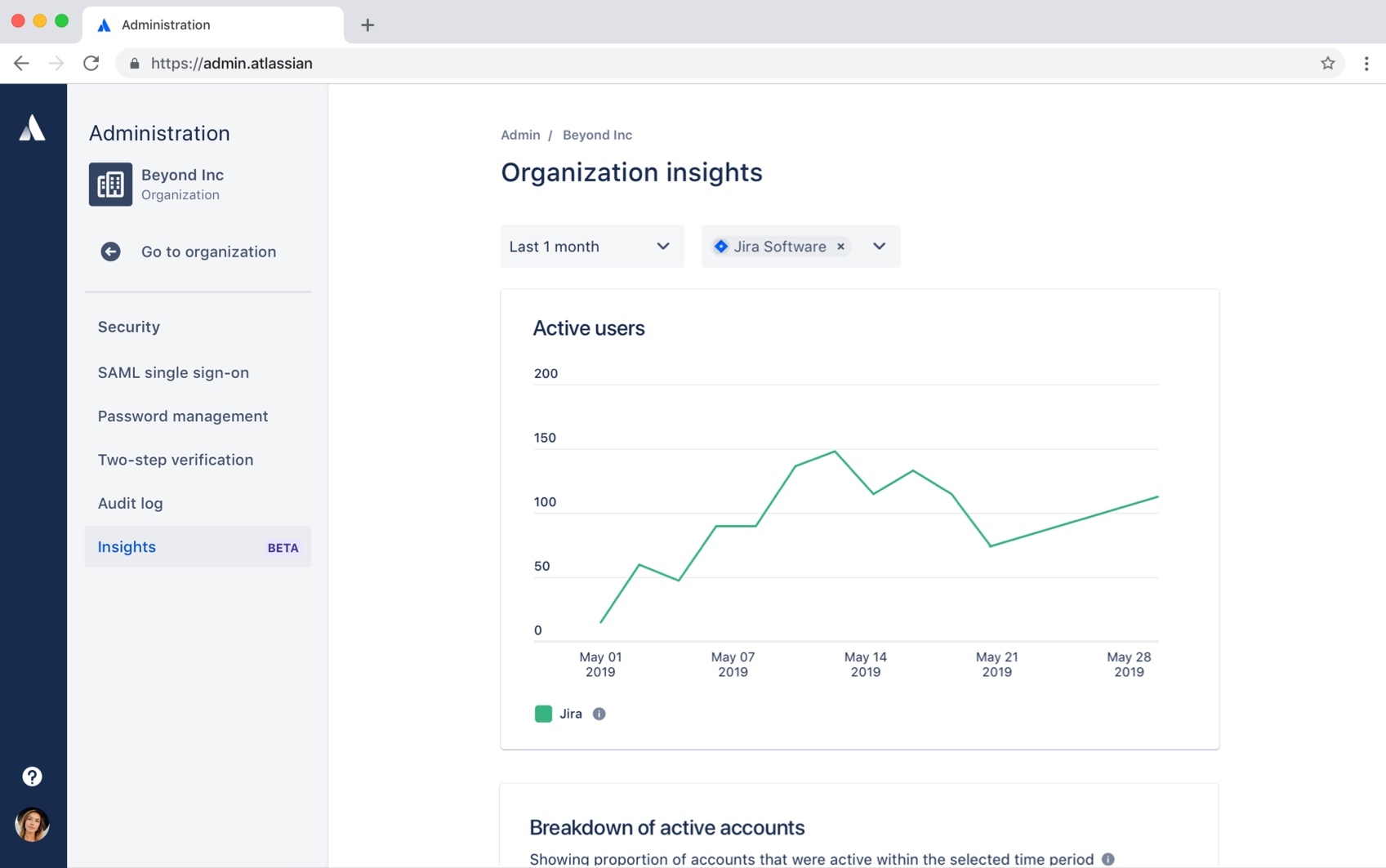
Task: Open the Admin breadcrumb link
Action: 520,135
